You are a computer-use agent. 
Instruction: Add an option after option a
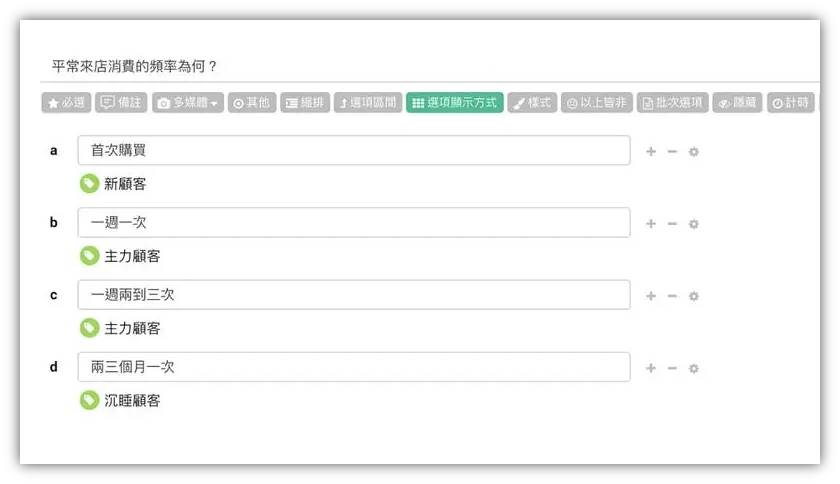coord(651,152)
